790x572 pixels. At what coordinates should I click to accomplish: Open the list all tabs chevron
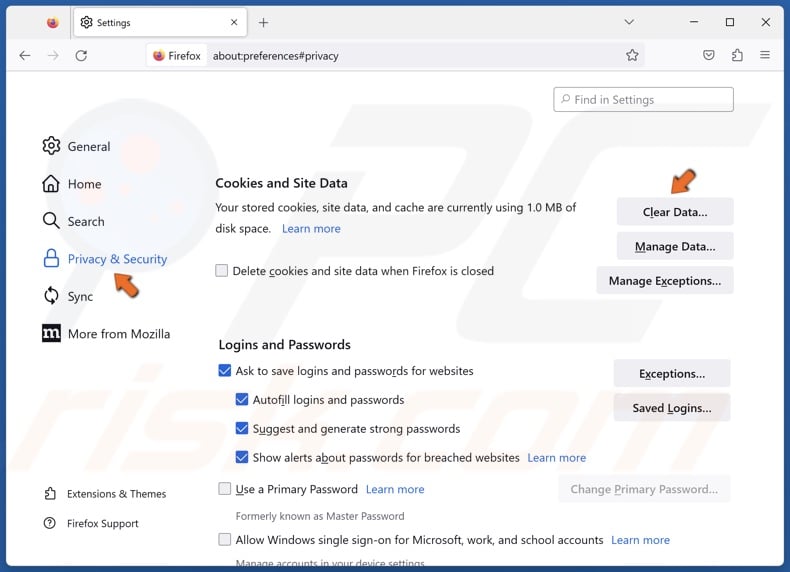[x=629, y=22]
